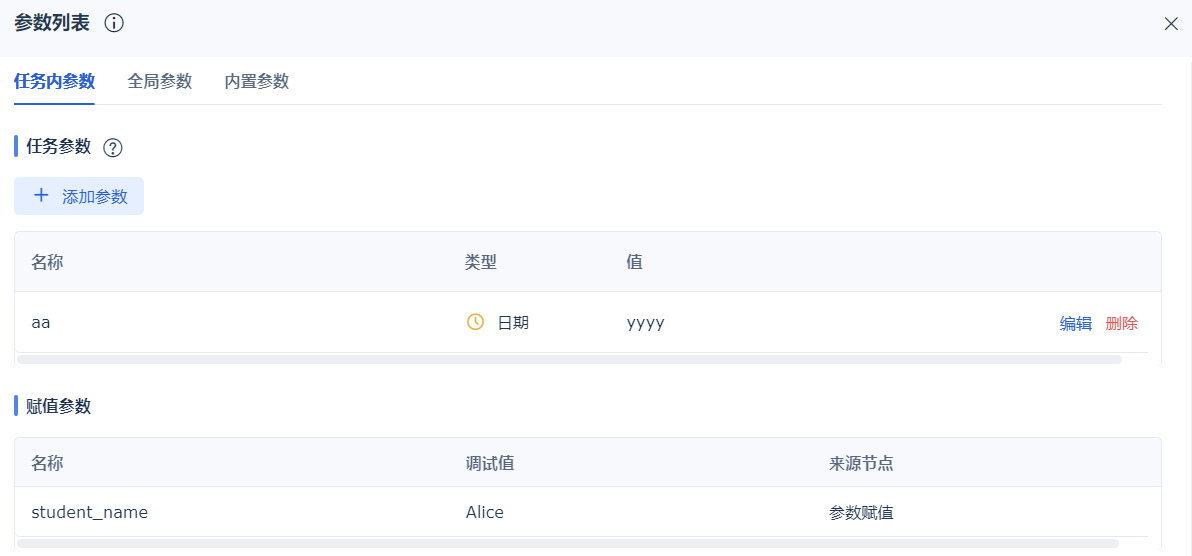Click the 值 column header in task table

pos(634,262)
